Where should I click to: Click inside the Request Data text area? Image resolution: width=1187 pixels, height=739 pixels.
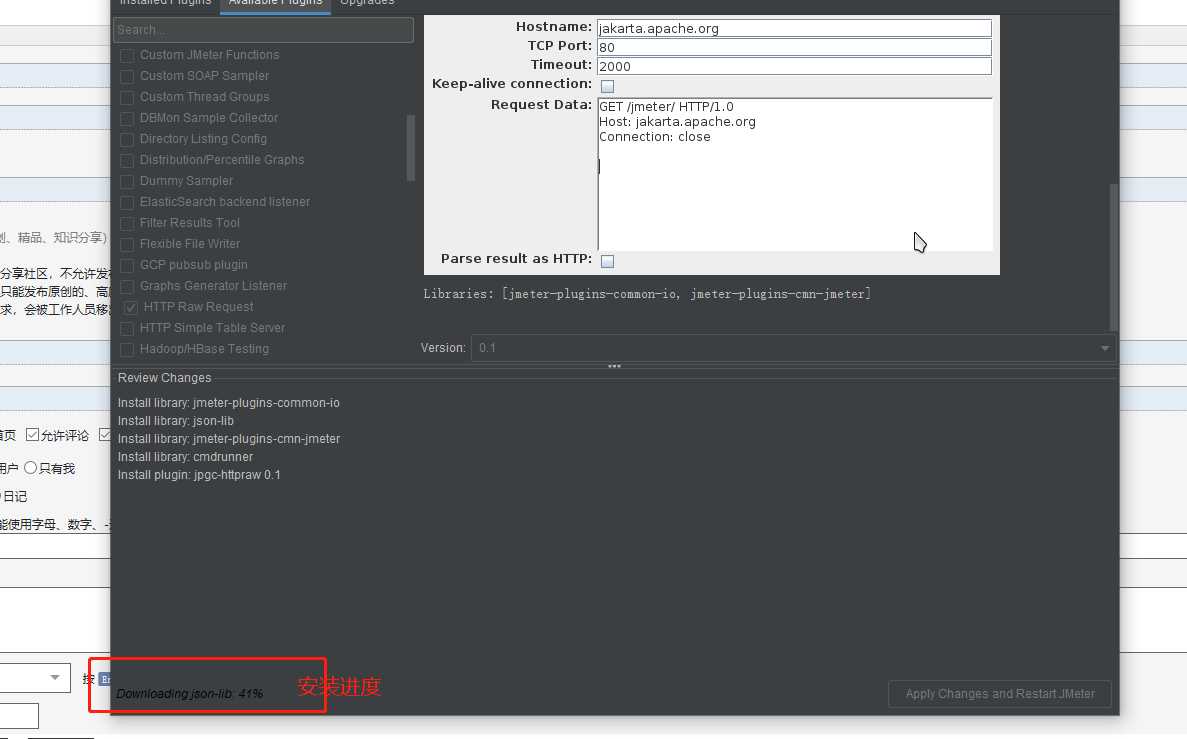(x=795, y=174)
